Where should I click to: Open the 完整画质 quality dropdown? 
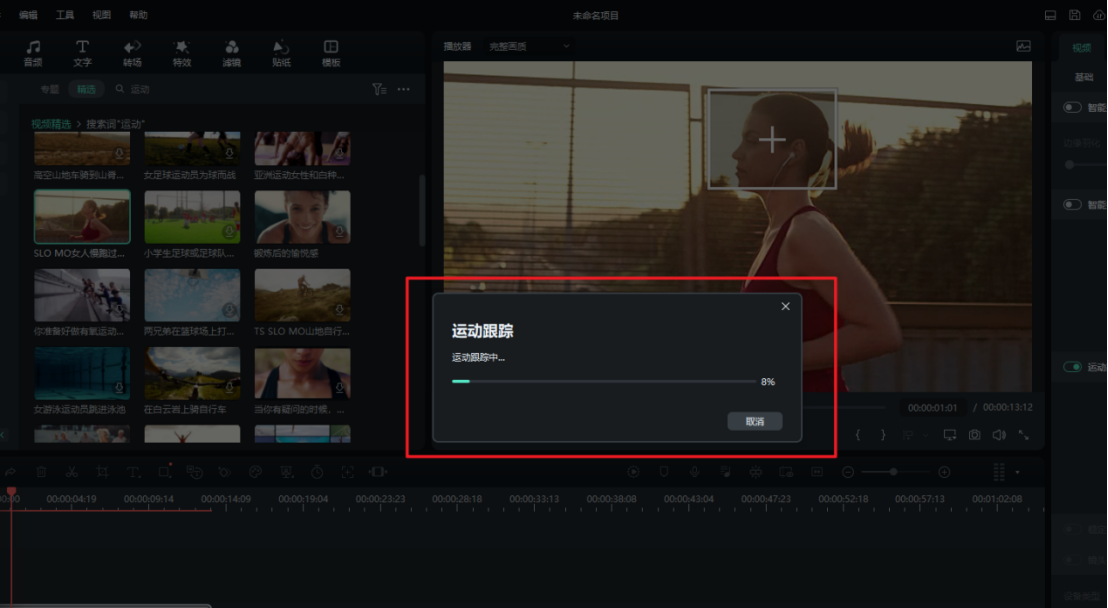[529, 46]
